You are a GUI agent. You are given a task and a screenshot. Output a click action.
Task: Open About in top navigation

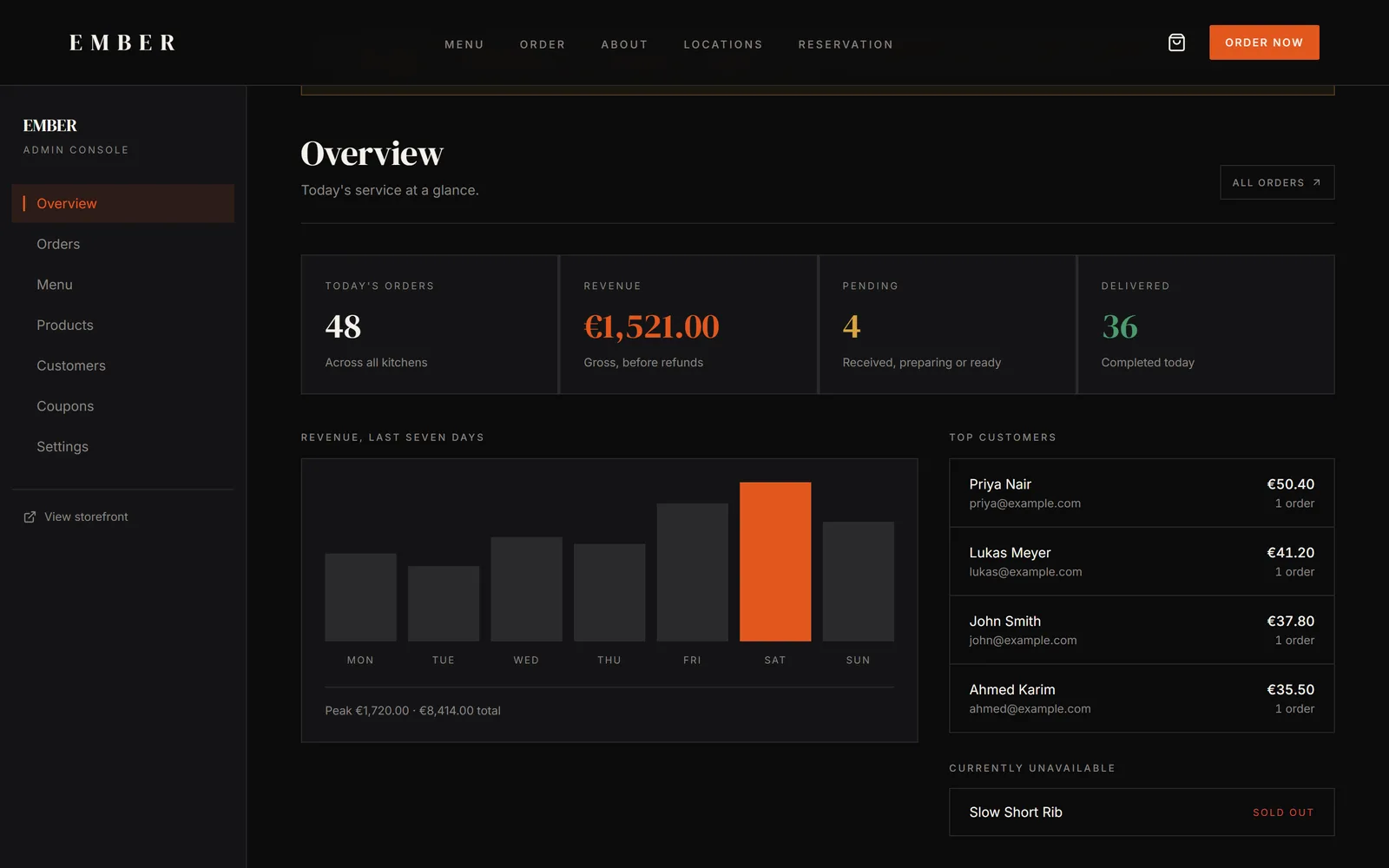pyautogui.click(x=624, y=44)
